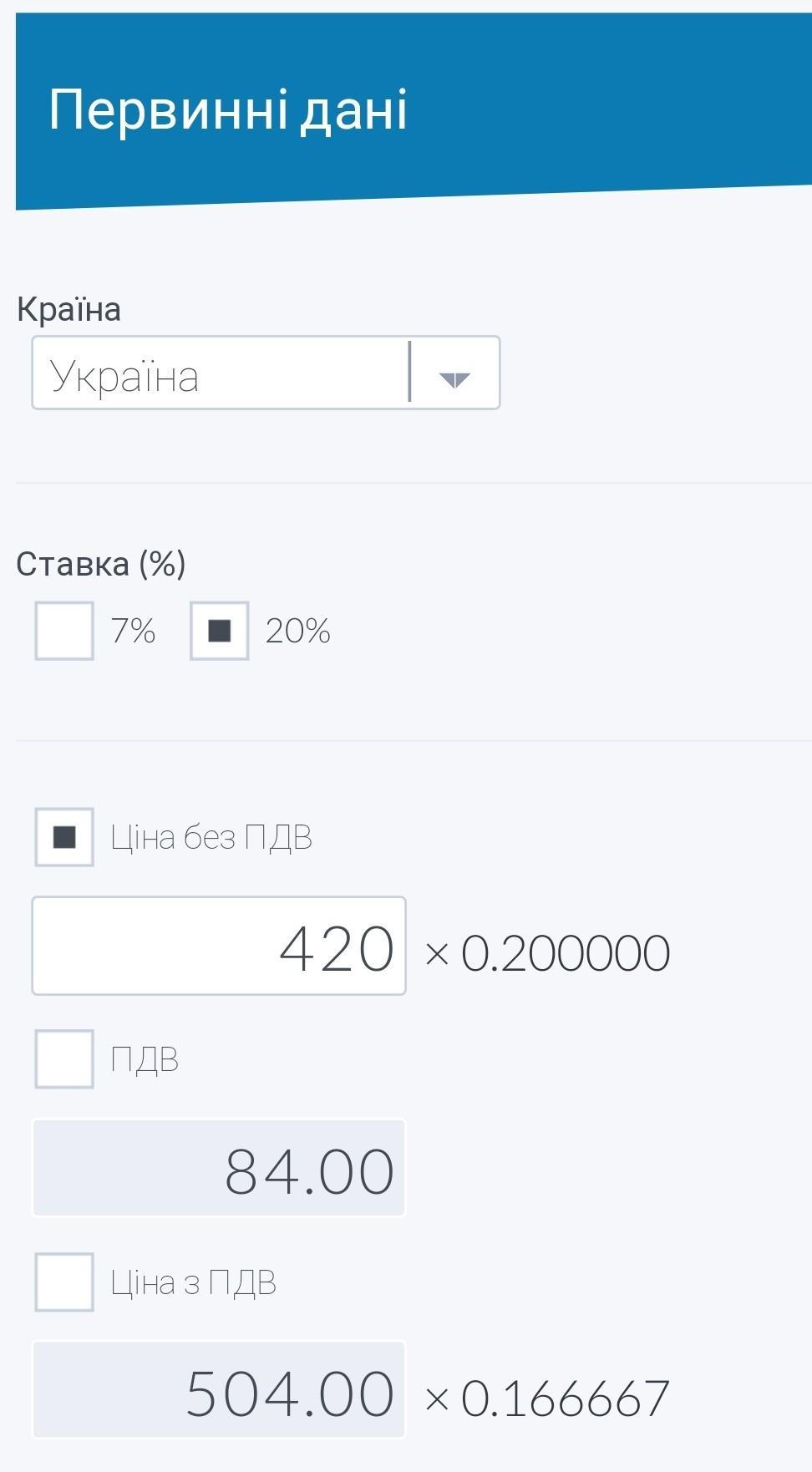Screen dimensions: 812x1472
Task: Click the ПДВ label text
Action: click(145, 1059)
